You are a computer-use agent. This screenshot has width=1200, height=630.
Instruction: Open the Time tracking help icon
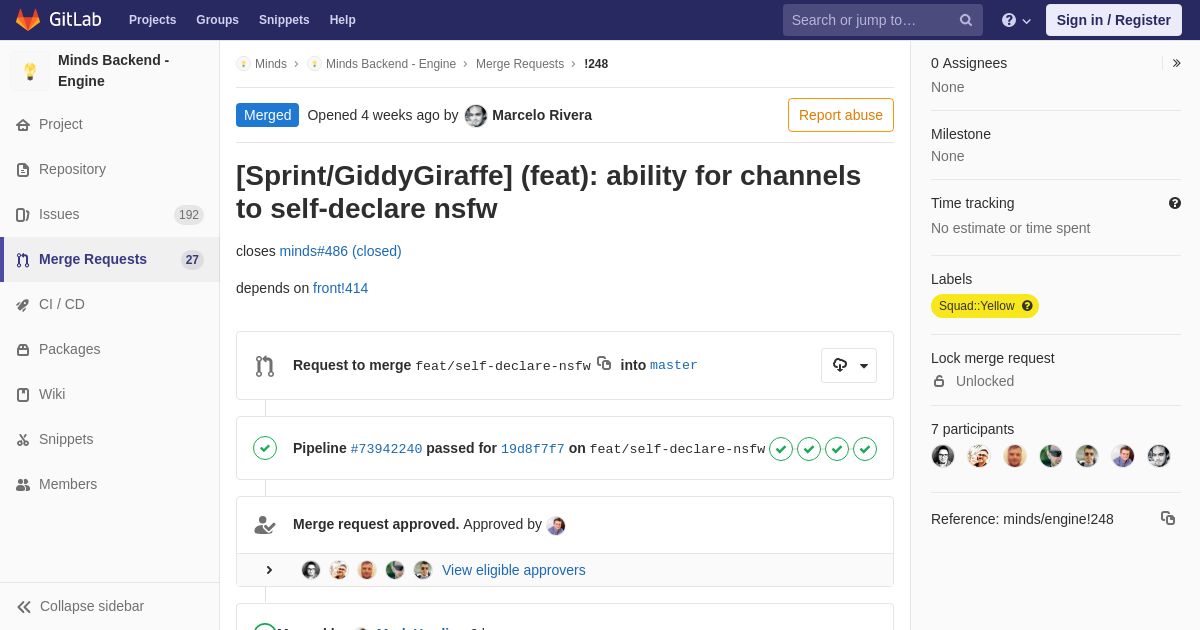click(1175, 203)
